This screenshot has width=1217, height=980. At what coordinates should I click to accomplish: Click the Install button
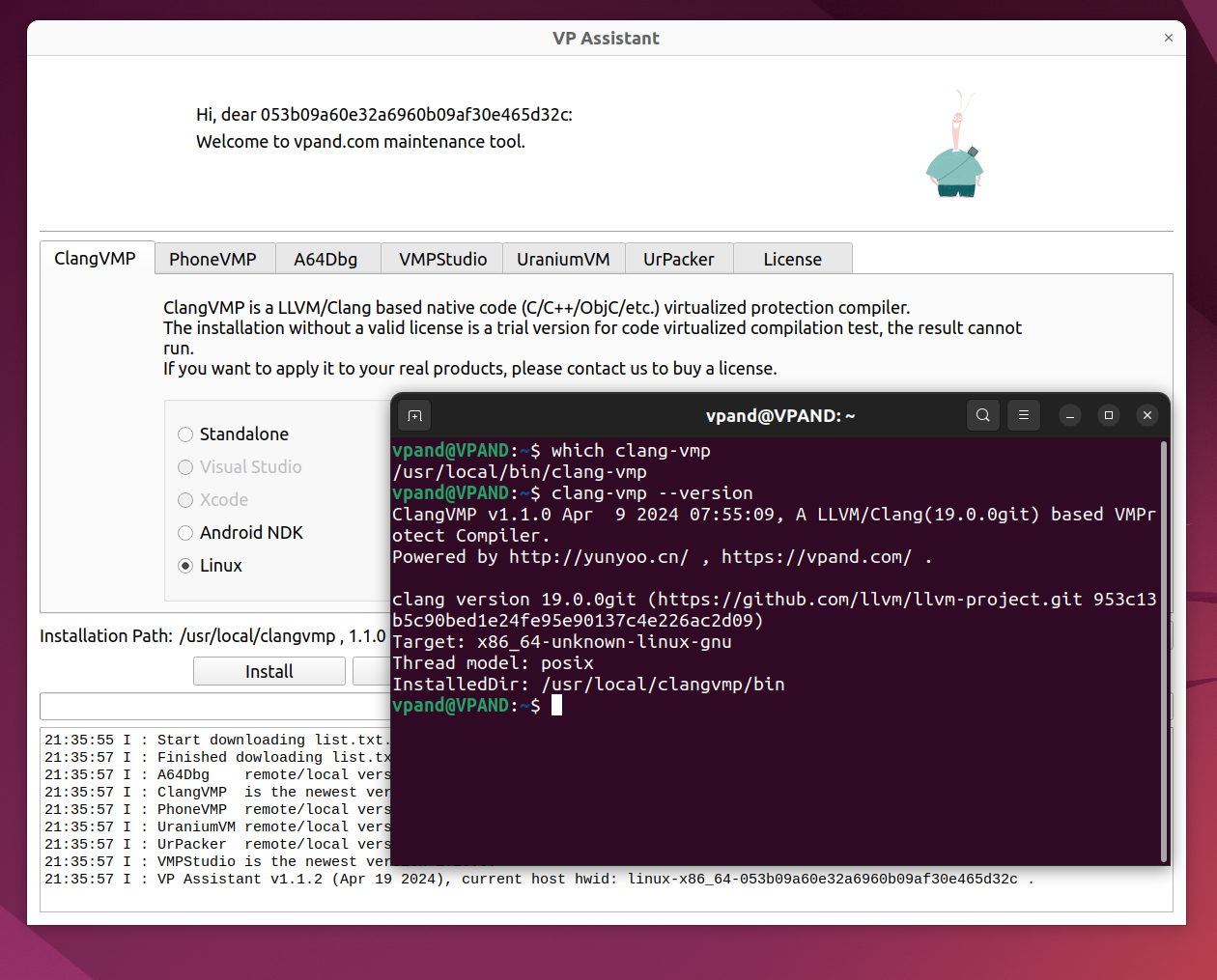click(x=269, y=671)
